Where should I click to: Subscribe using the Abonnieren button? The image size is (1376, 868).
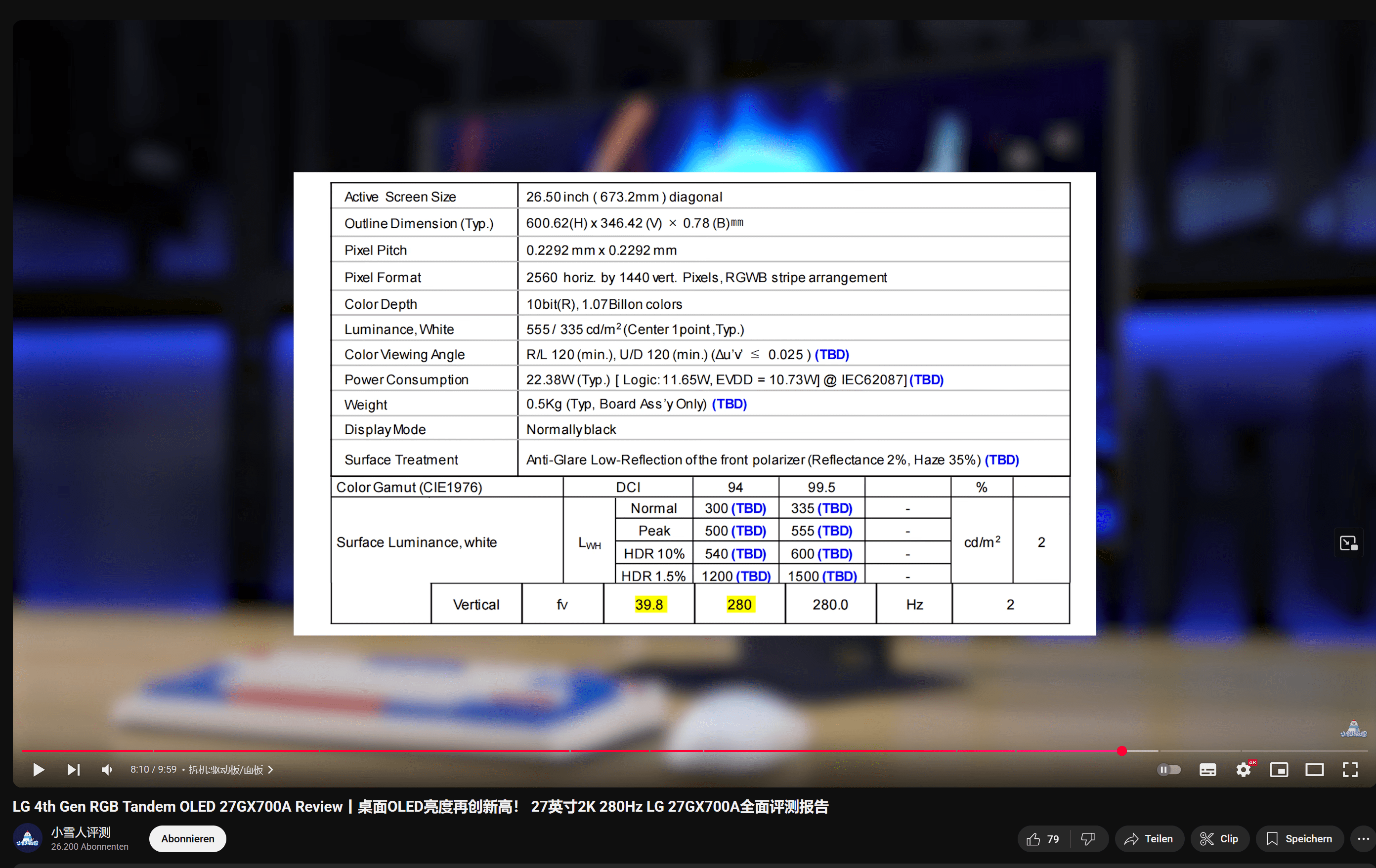coord(187,838)
